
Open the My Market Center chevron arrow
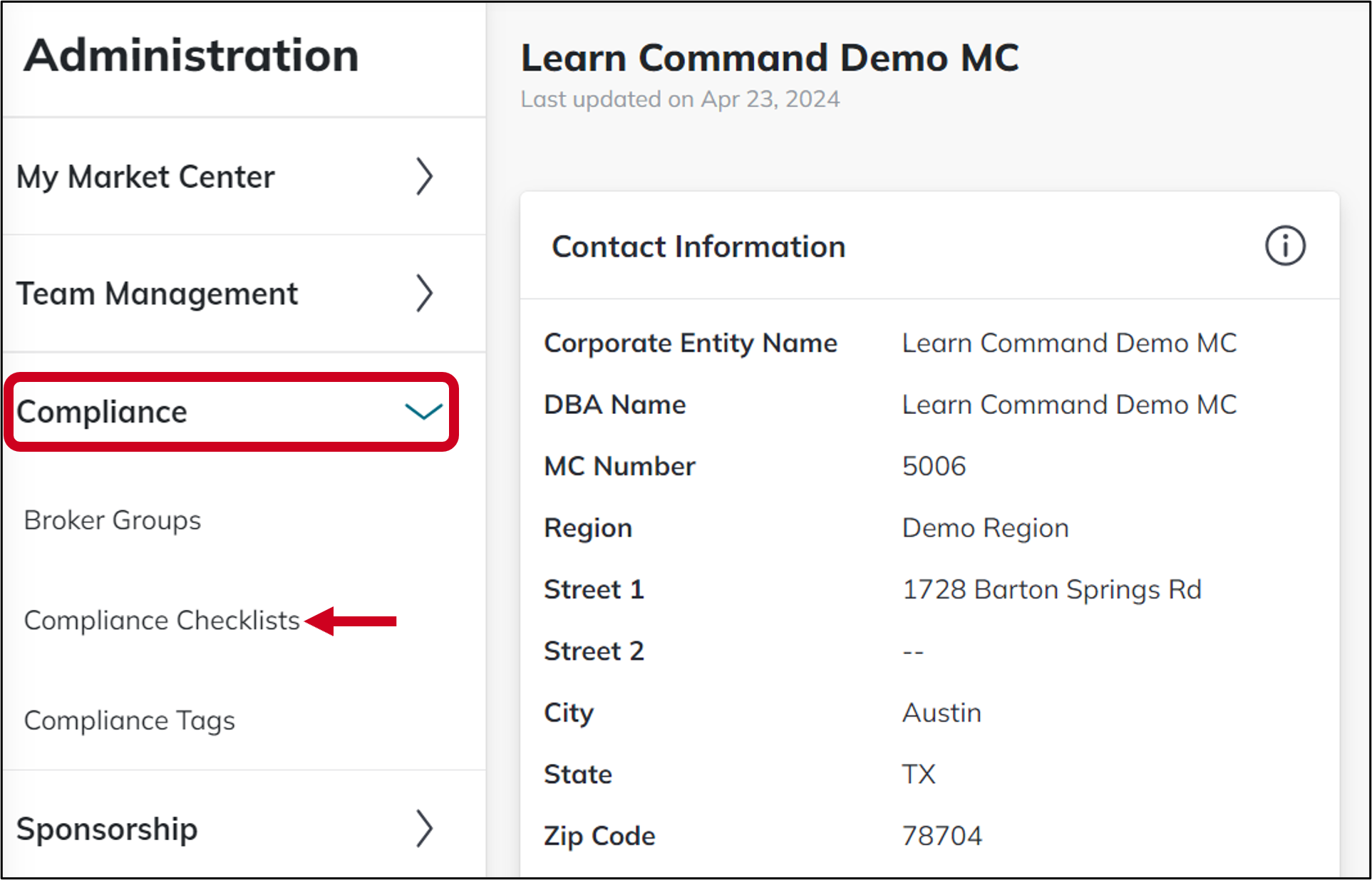(x=424, y=176)
